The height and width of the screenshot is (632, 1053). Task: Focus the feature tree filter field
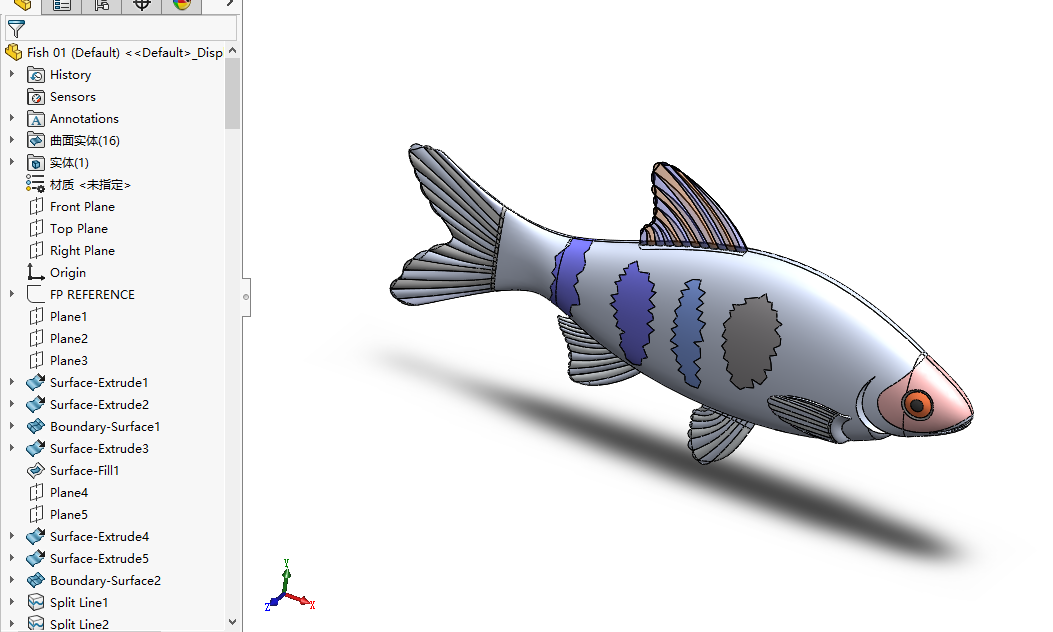click(121, 29)
